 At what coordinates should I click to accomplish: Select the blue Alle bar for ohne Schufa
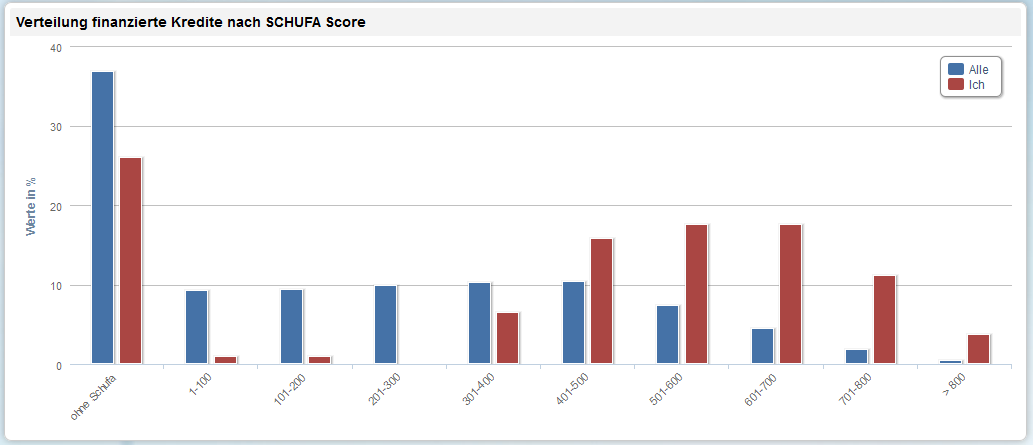[x=103, y=218]
